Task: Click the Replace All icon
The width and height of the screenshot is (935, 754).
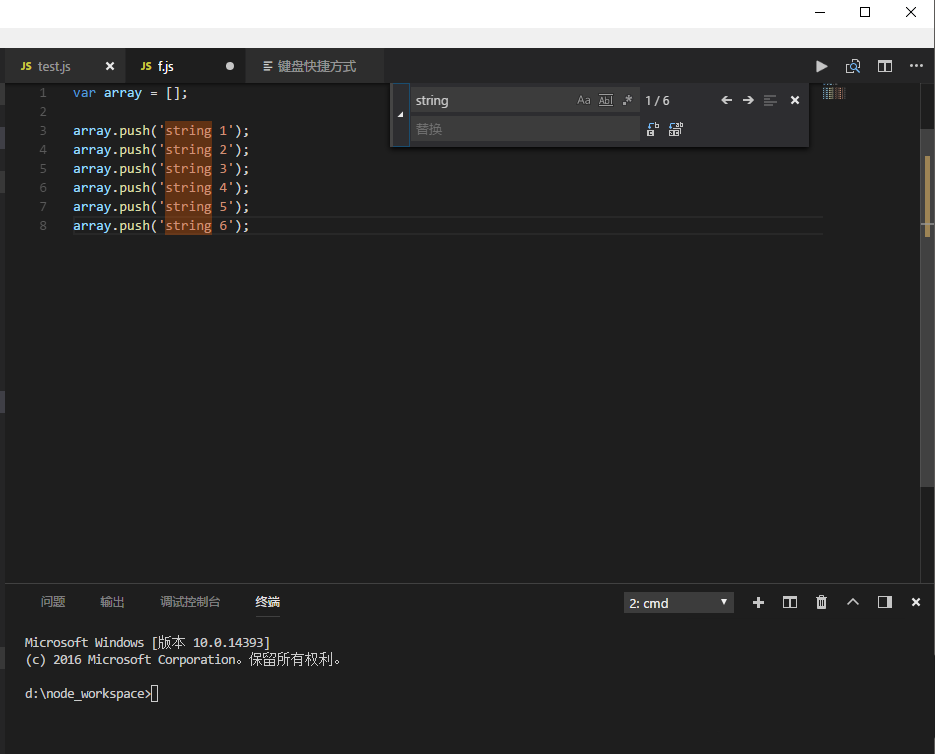Action: (x=676, y=129)
